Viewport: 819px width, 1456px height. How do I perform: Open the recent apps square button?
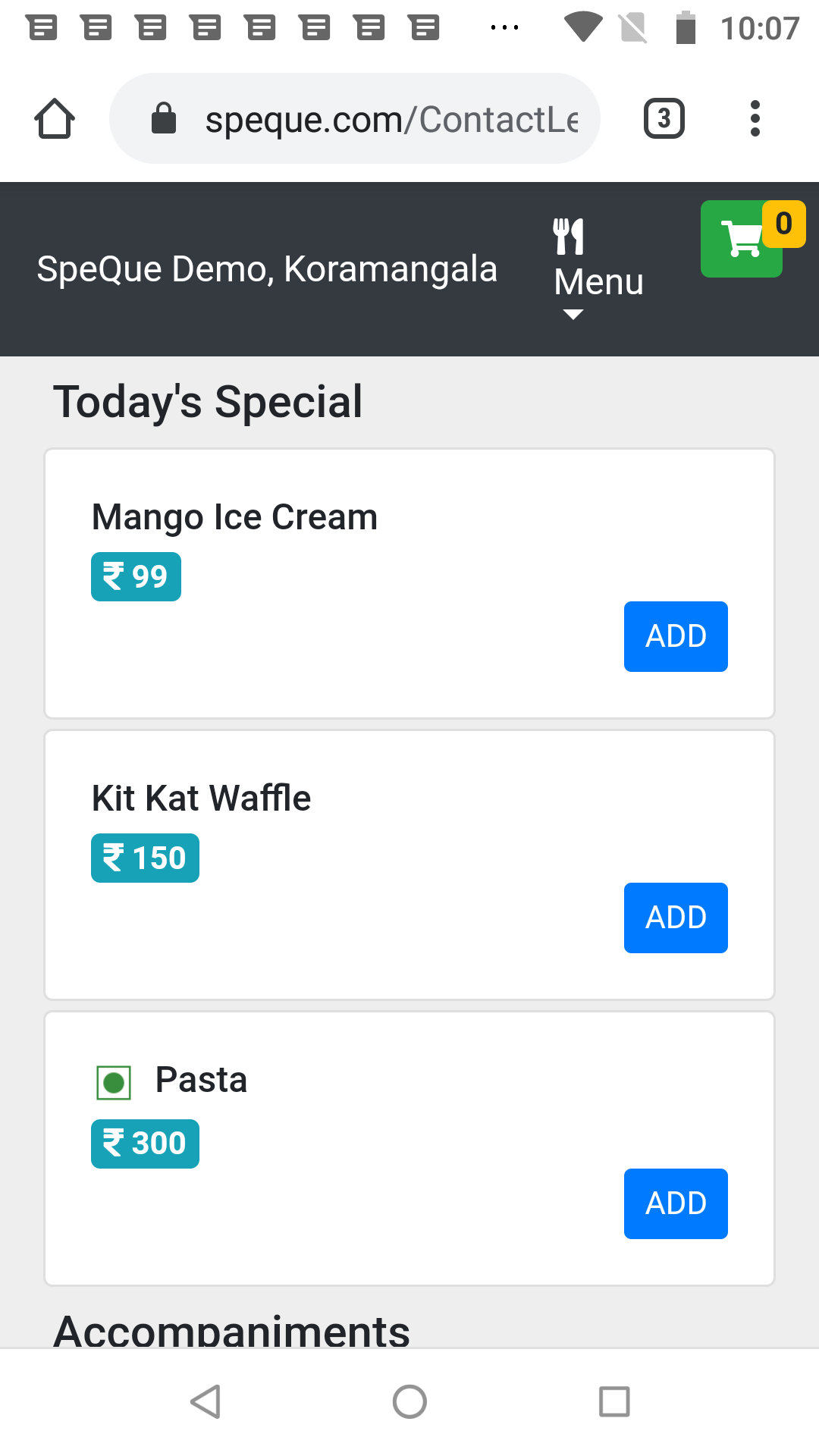(614, 1401)
